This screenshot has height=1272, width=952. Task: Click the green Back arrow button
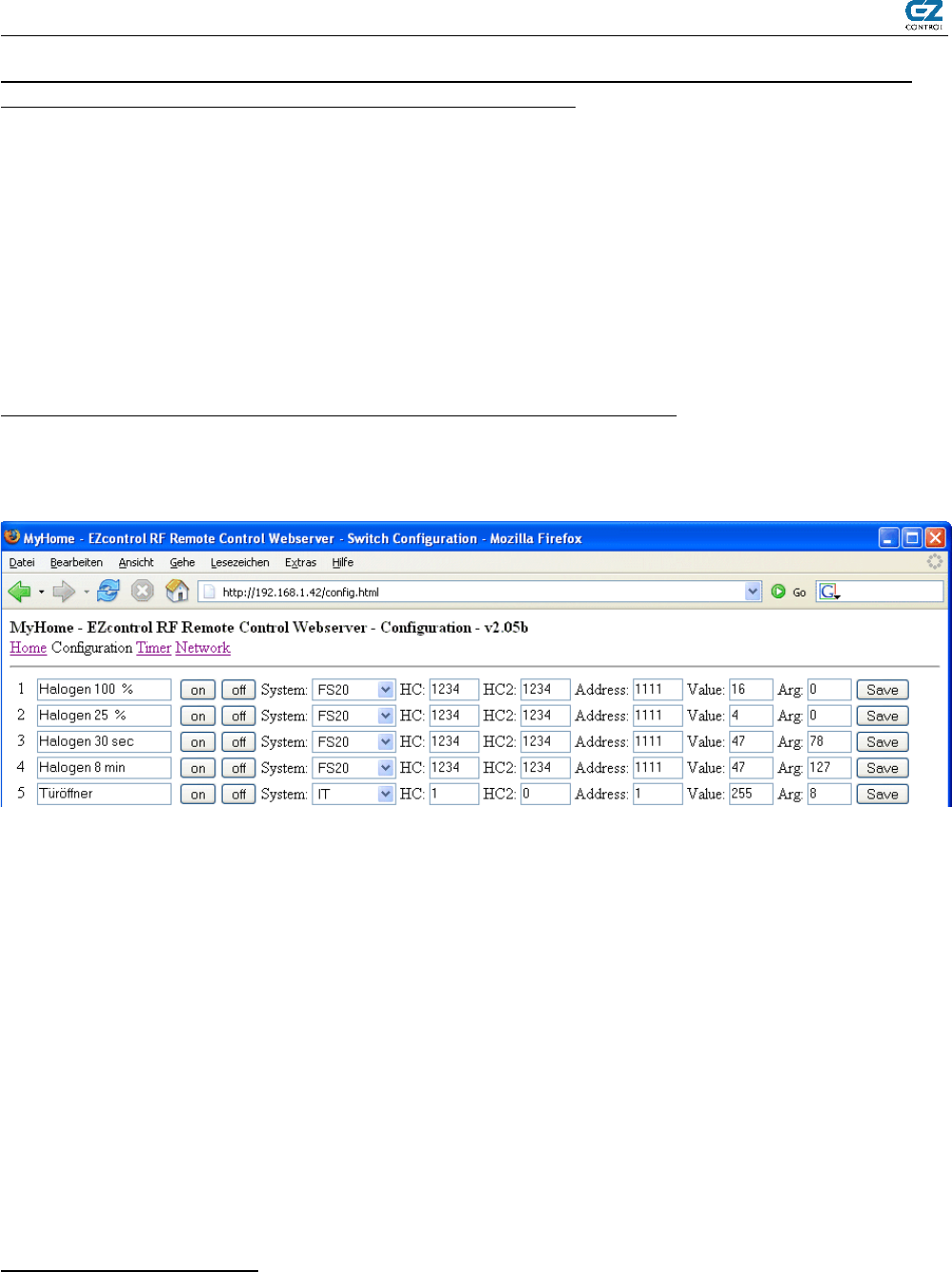19,592
